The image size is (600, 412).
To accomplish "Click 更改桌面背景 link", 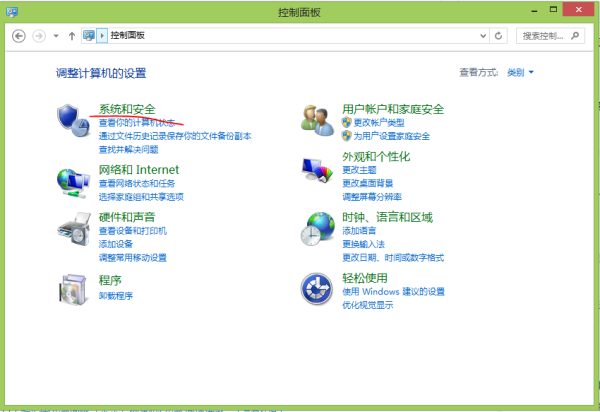I will coord(367,184).
